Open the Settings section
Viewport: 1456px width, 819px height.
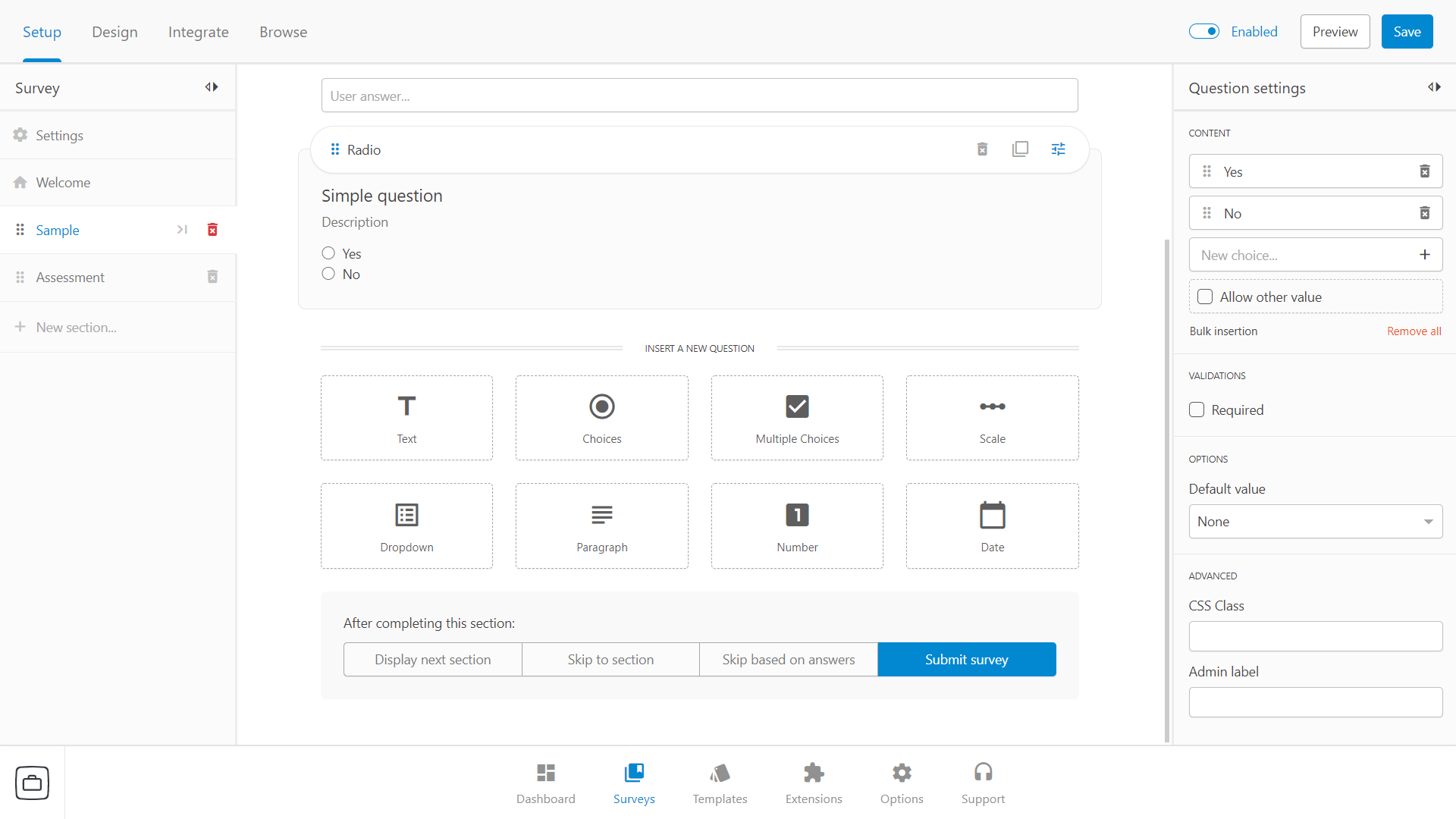[118, 135]
